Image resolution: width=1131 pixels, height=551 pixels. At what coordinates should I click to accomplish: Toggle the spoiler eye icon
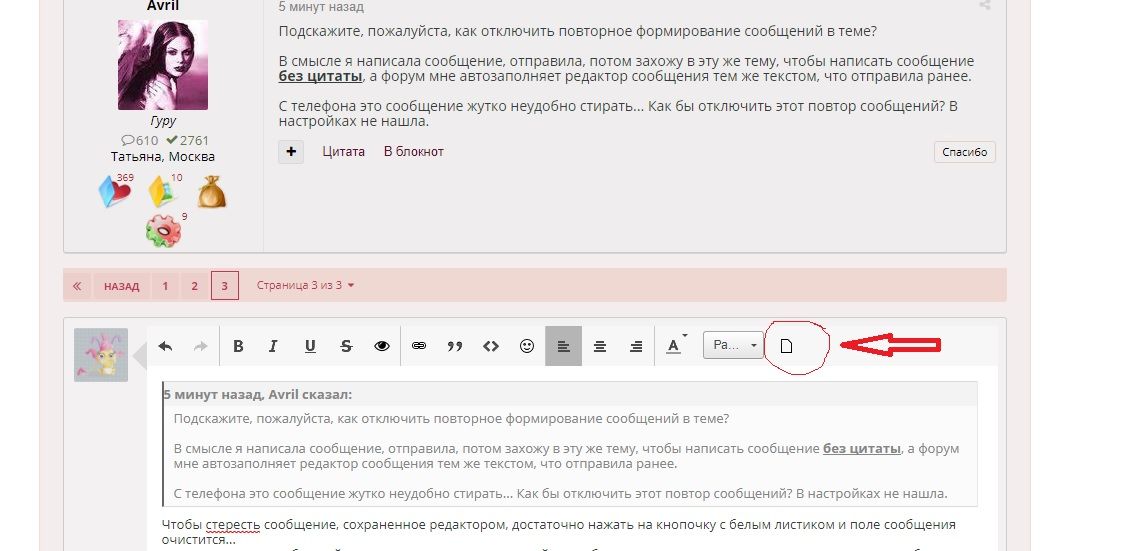[382, 346]
